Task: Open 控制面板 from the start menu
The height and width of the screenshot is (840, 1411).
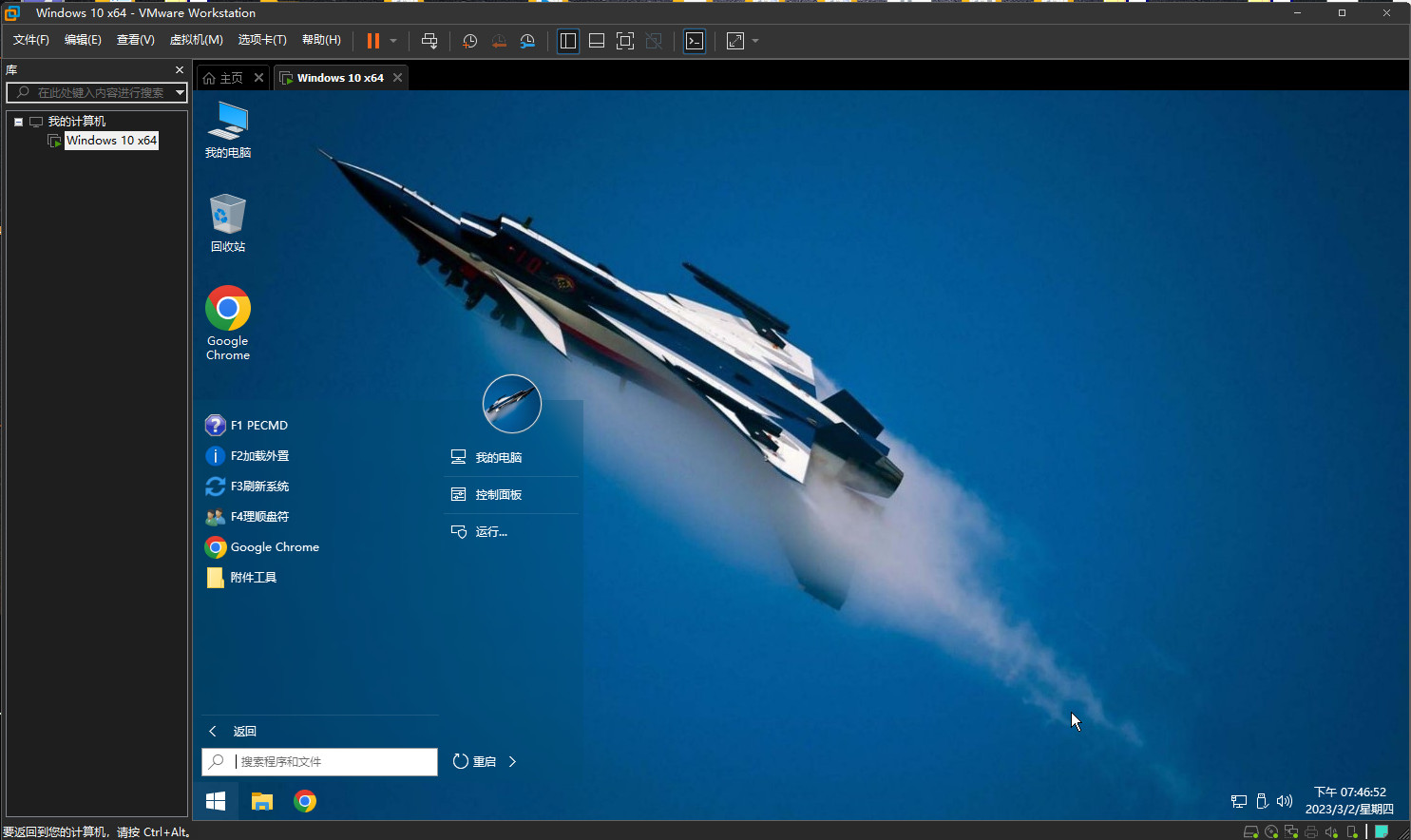Action: click(x=511, y=495)
